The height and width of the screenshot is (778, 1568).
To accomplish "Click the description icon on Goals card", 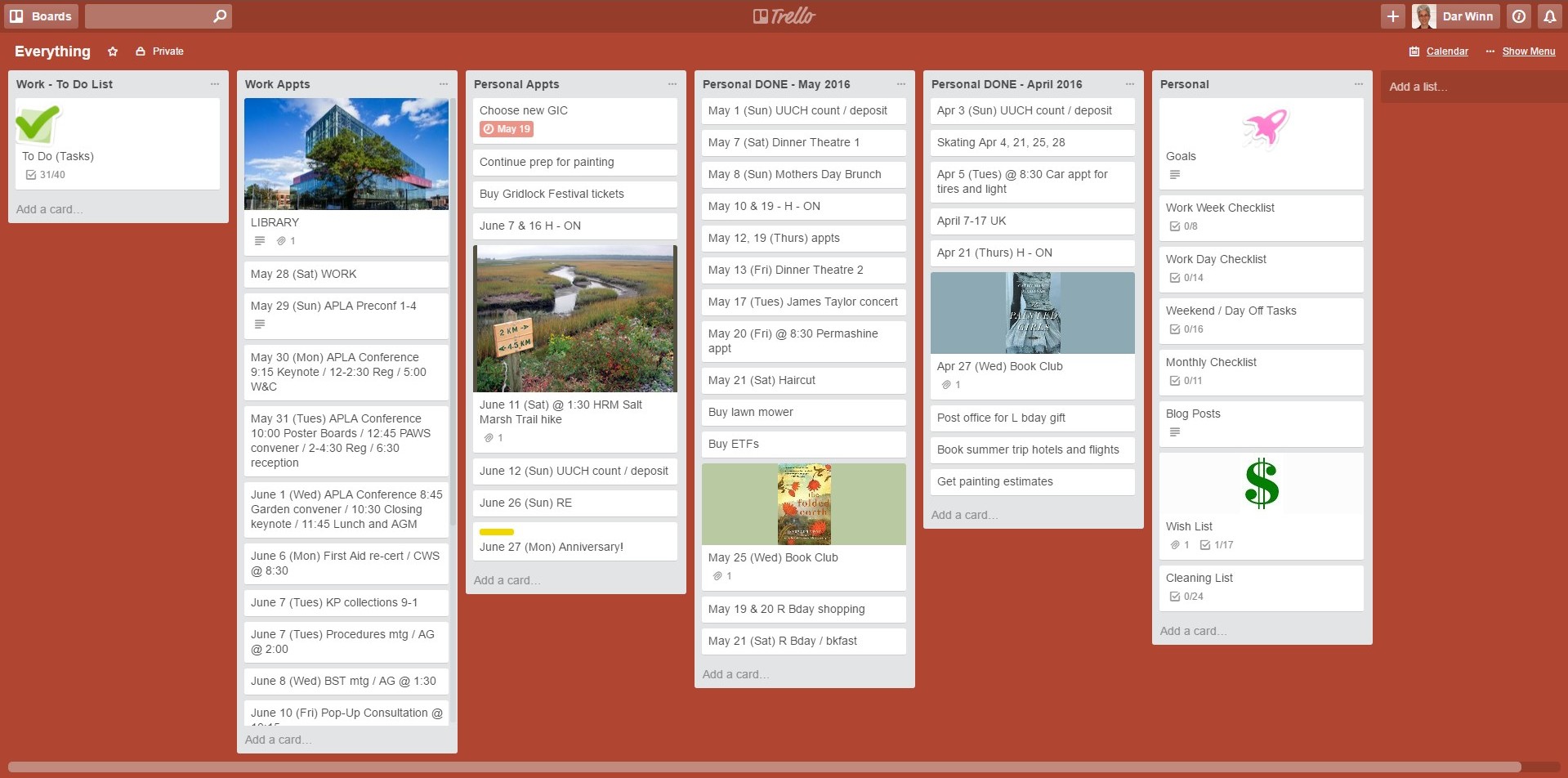I will pyautogui.click(x=1174, y=175).
